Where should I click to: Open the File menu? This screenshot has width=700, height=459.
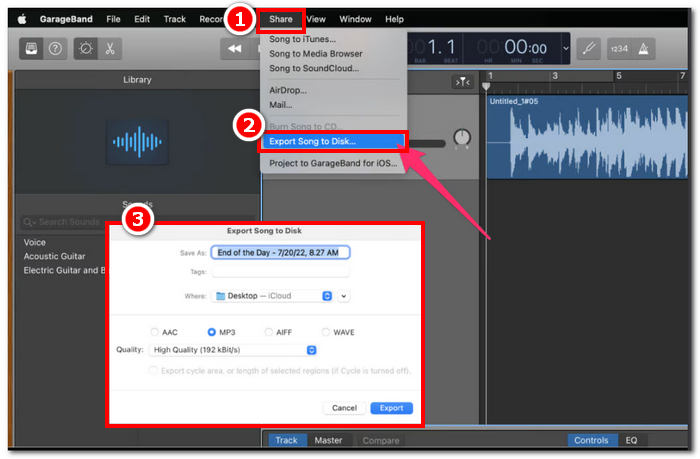113,19
